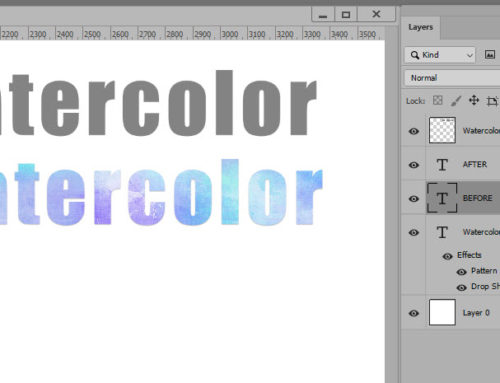500x383 pixels.
Task: Lock position move icon
Action: [x=474, y=100]
